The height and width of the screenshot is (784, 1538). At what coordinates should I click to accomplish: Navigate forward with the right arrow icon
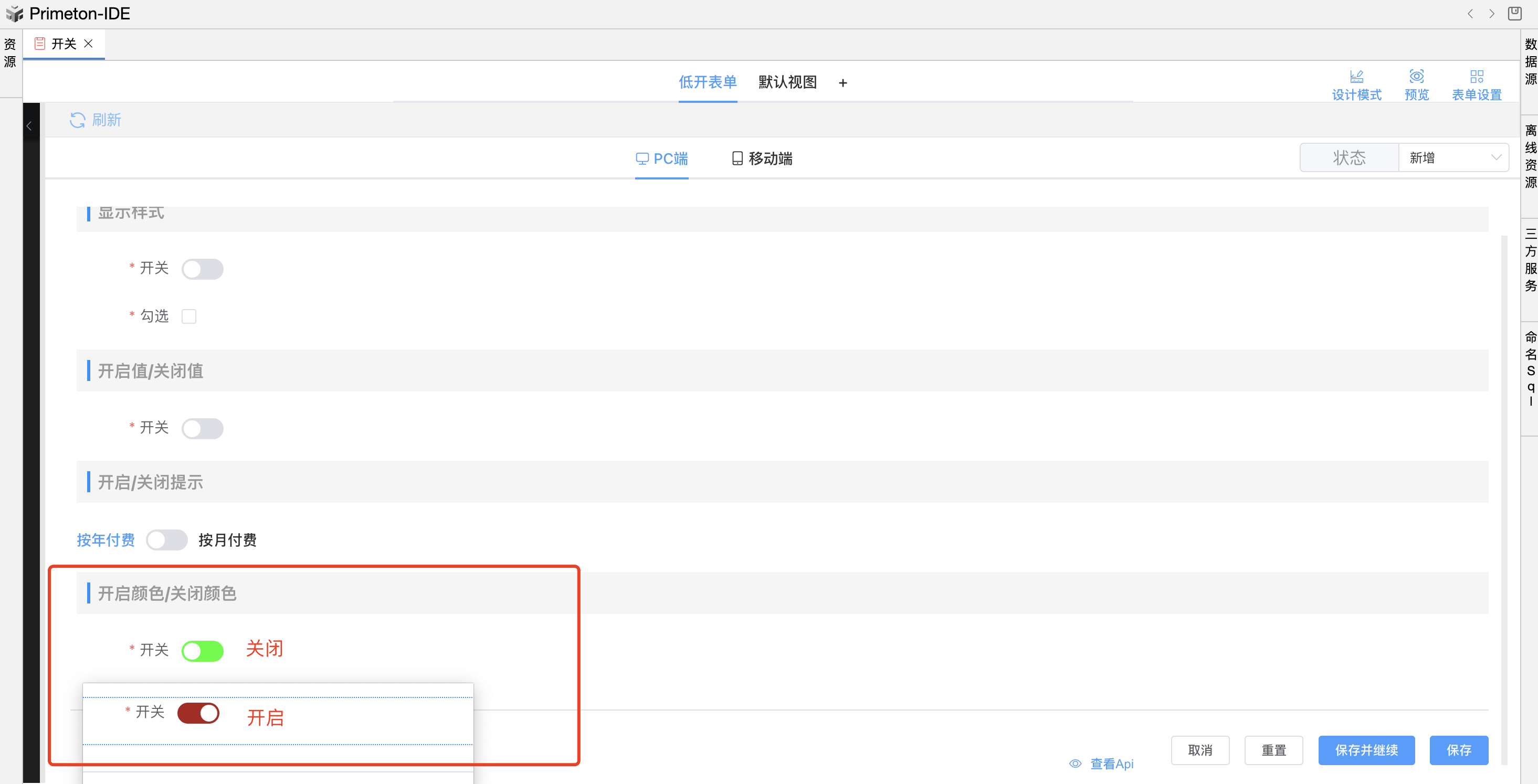pyautogui.click(x=1491, y=13)
